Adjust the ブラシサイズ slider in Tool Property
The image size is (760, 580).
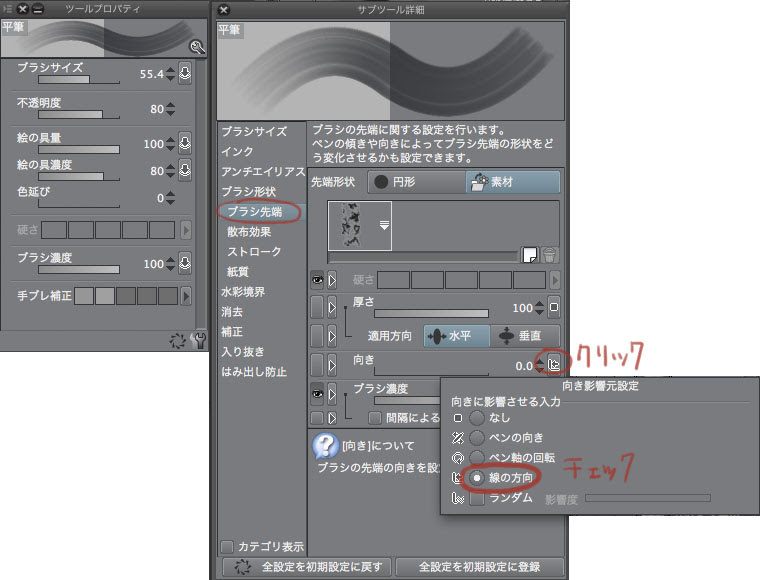(x=79, y=79)
